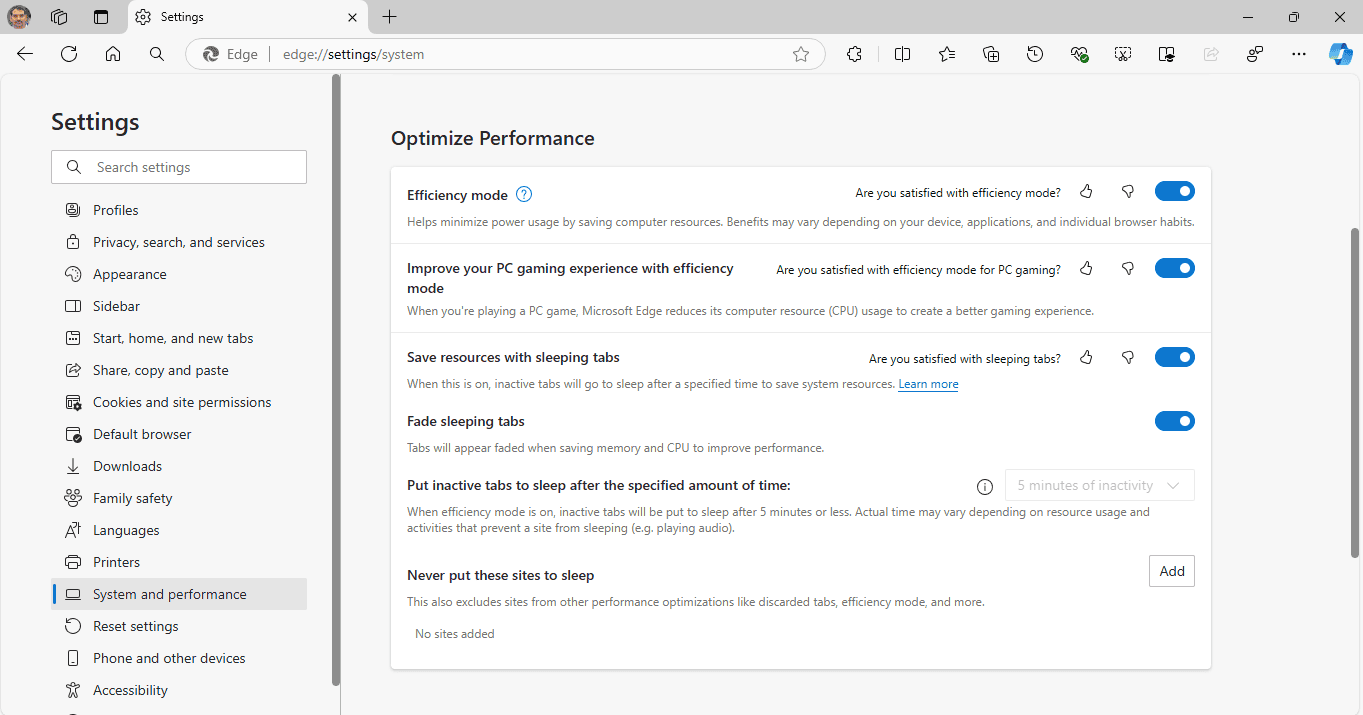Image resolution: width=1363 pixels, height=715 pixels.
Task: Open Phone and other devices
Action: 179,658
